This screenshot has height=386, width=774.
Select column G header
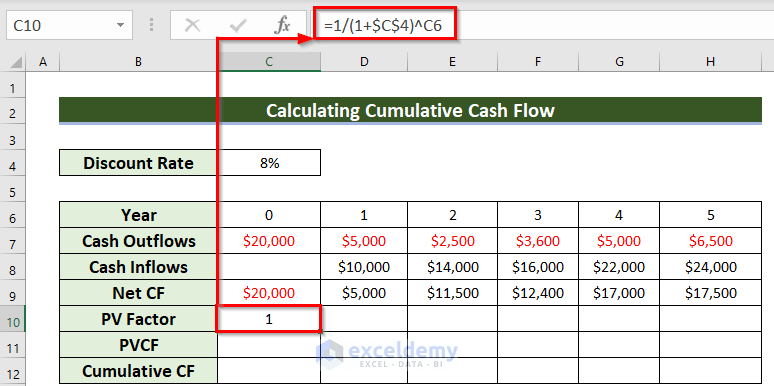619,62
